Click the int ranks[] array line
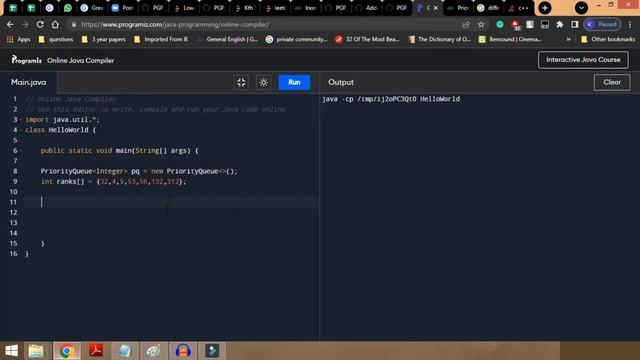Viewport: 640px width, 360px height. click(x=113, y=182)
